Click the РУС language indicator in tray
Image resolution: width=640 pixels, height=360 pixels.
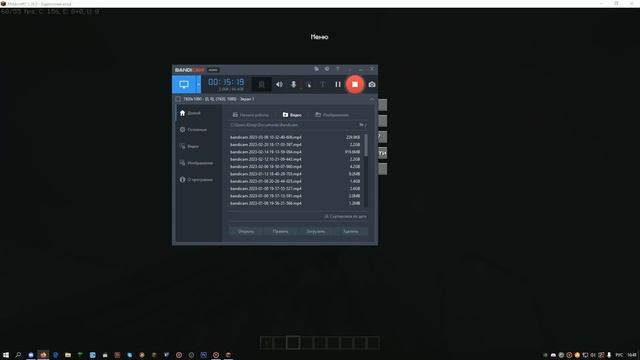coord(620,355)
